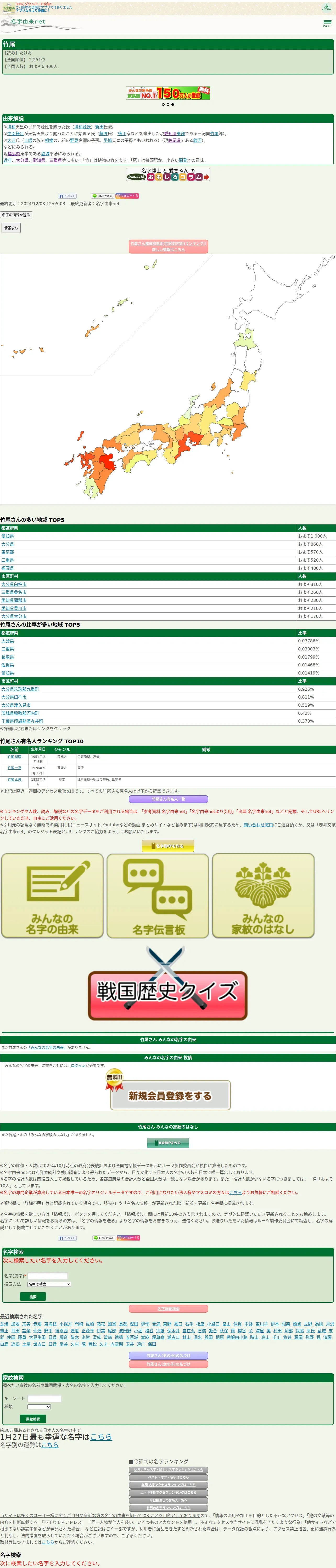This screenshot has height=1568, width=336.
Task: Click the green 家紋御守を作る button
Action: click(x=168, y=1143)
